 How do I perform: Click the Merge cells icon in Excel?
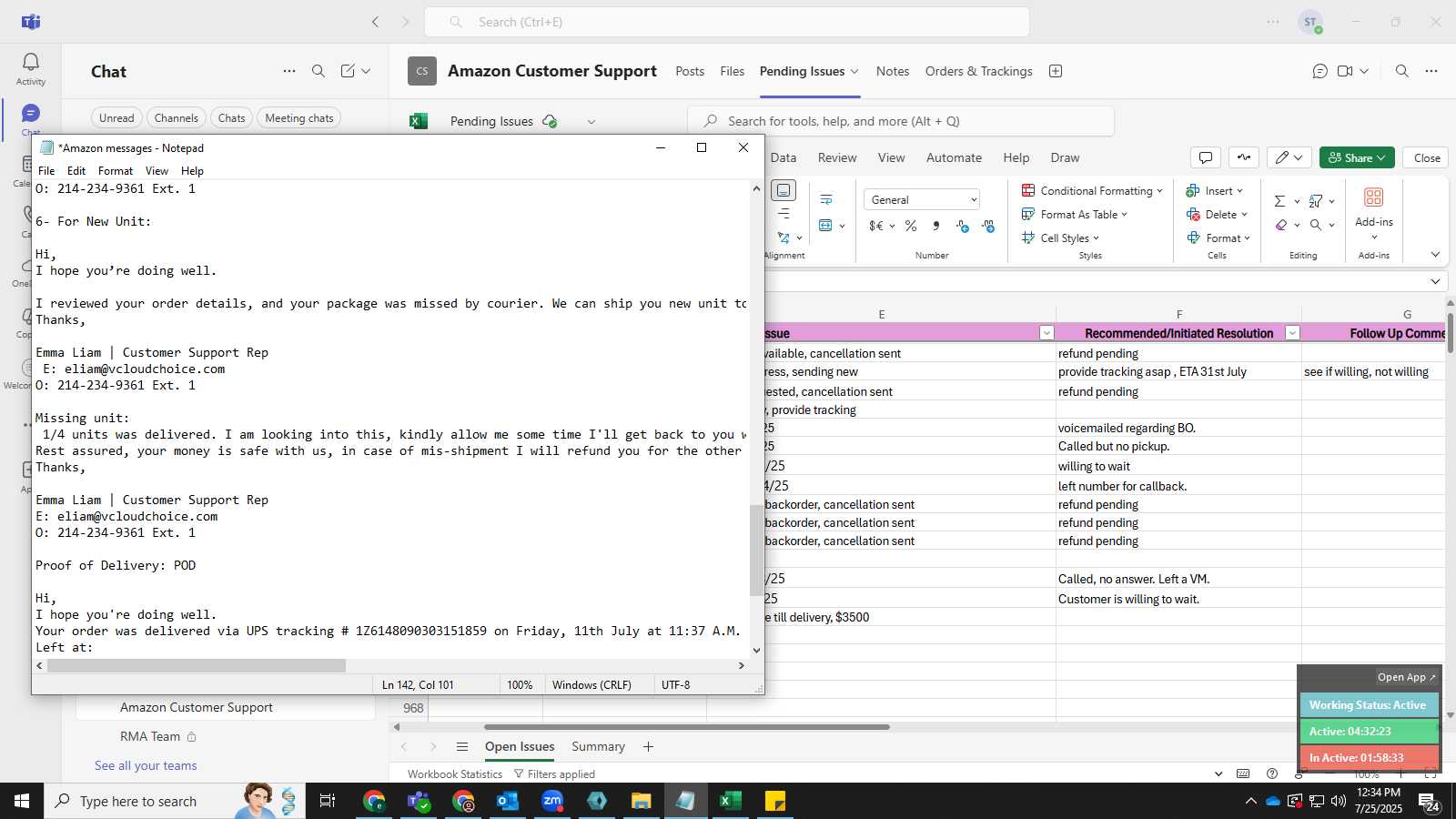(826, 225)
